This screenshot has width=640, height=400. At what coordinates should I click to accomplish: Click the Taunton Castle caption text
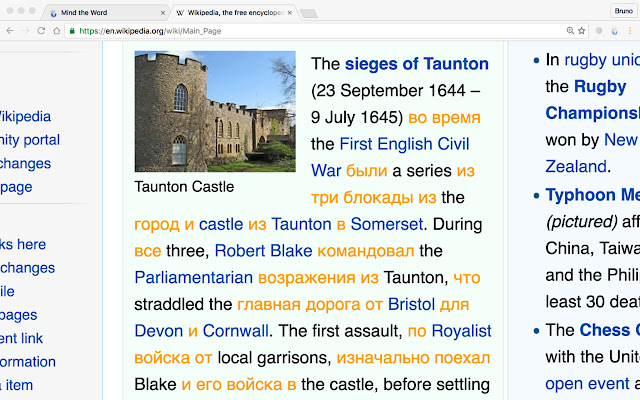pos(184,187)
